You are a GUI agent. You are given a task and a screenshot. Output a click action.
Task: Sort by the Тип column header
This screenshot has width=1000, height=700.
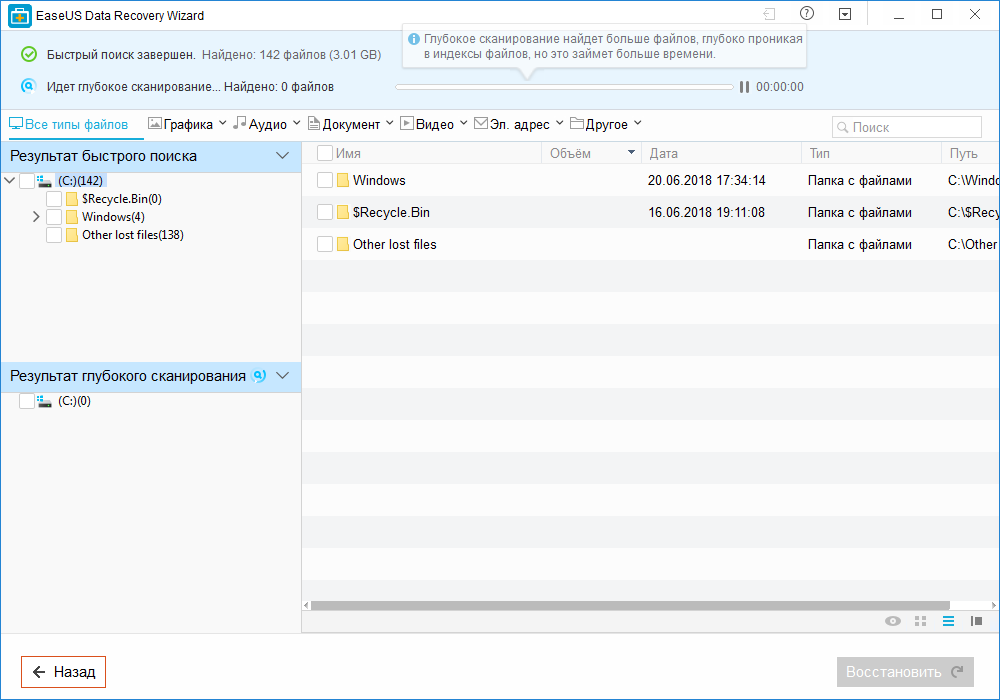[871, 154]
